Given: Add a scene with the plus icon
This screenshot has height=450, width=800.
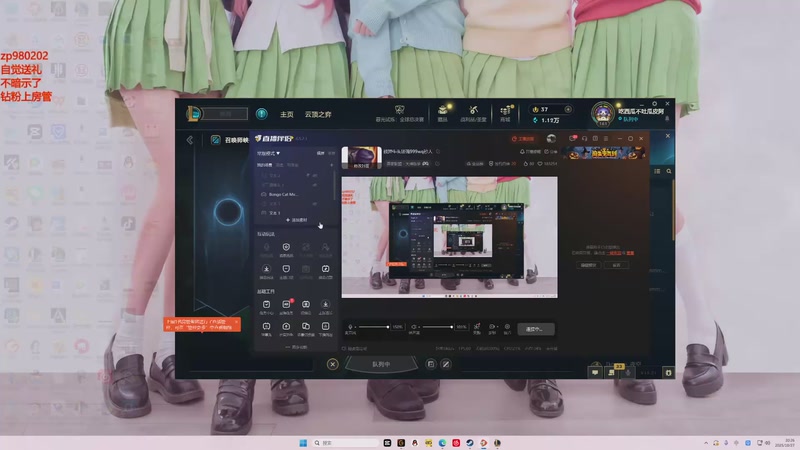Looking at the screenshot, I should [331, 165].
